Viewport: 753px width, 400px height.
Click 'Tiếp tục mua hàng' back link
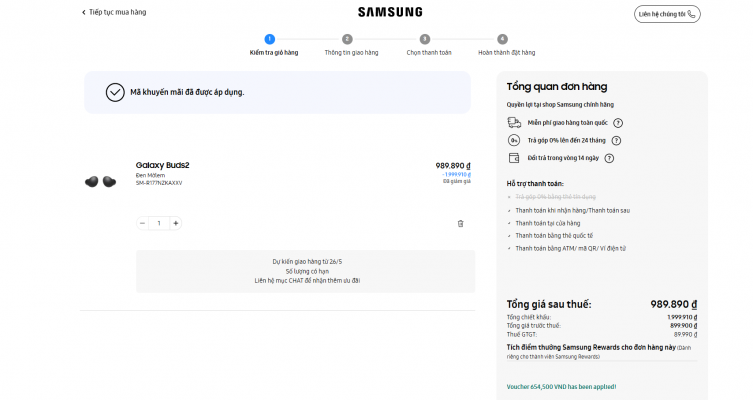click(x=114, y=13)
